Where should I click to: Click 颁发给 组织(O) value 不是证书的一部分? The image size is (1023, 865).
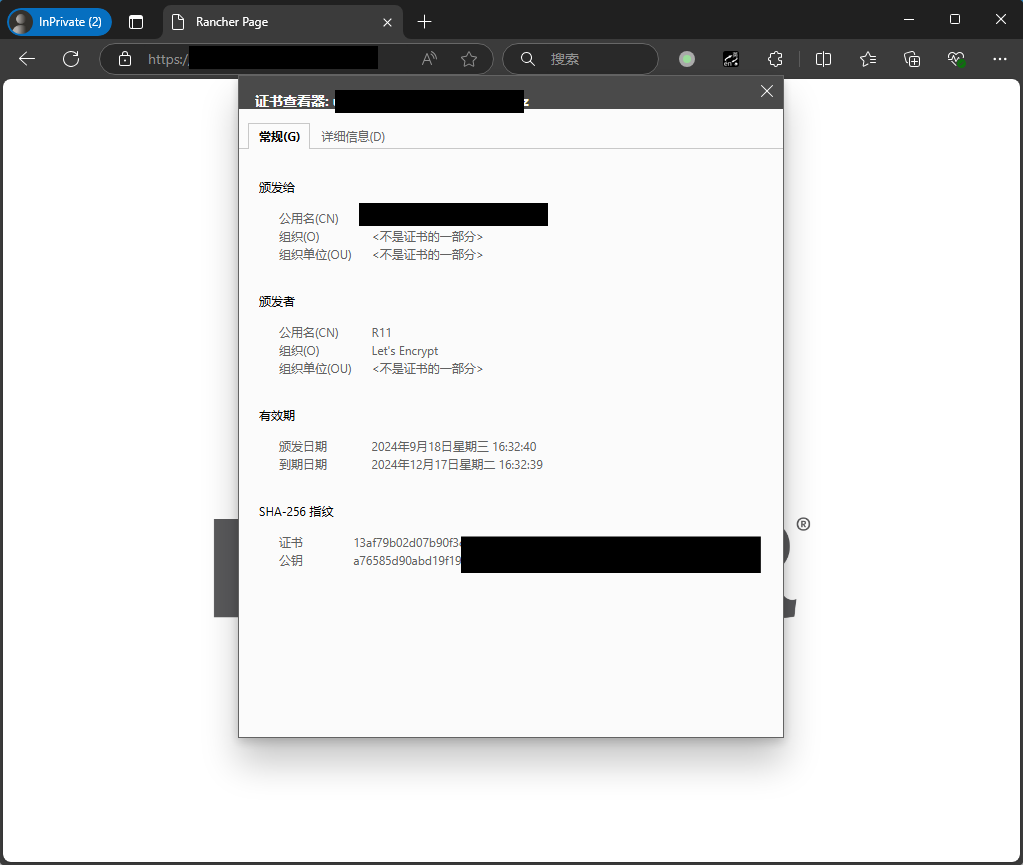[427, 237]
